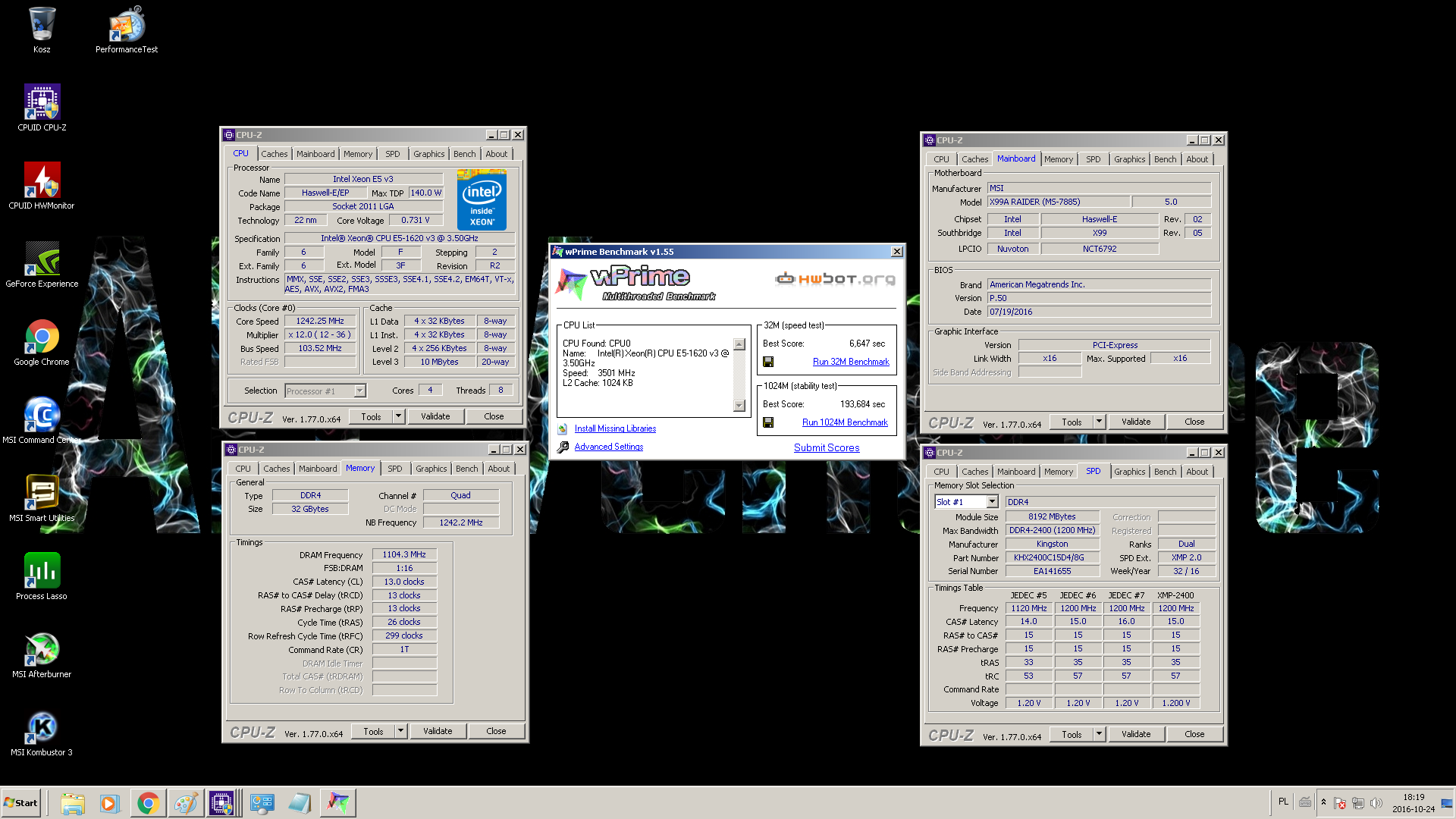Open Chrome from the taskbar
The width and height of the screenshot is (1456, 819).
(148, 803)
